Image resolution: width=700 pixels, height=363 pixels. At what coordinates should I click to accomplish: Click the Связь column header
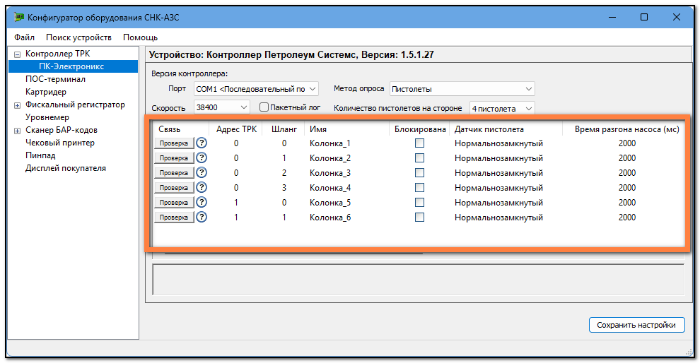169,129
